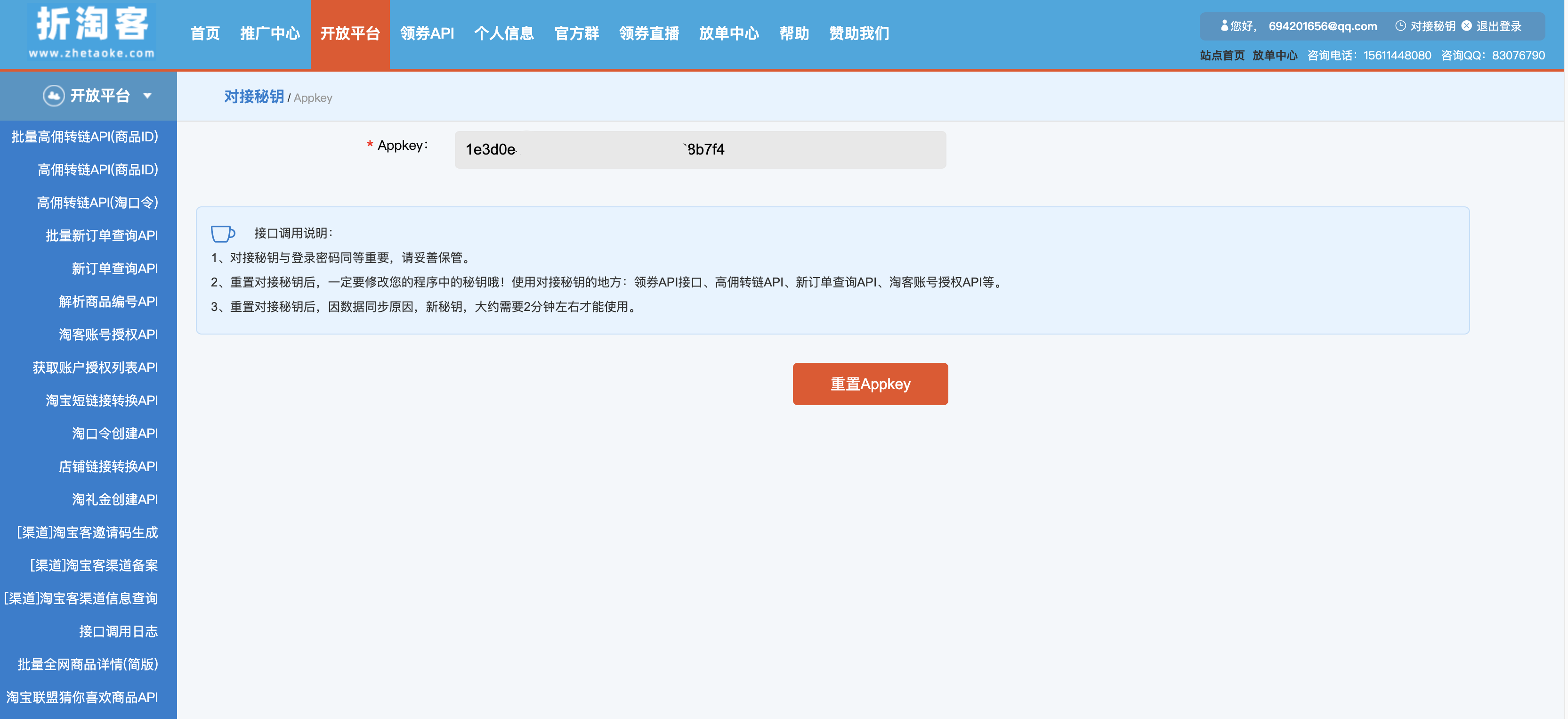The image size is (1568, 719).
Task: Open the 对接秘钥 link in header
Action: (x=1433, y=26)
